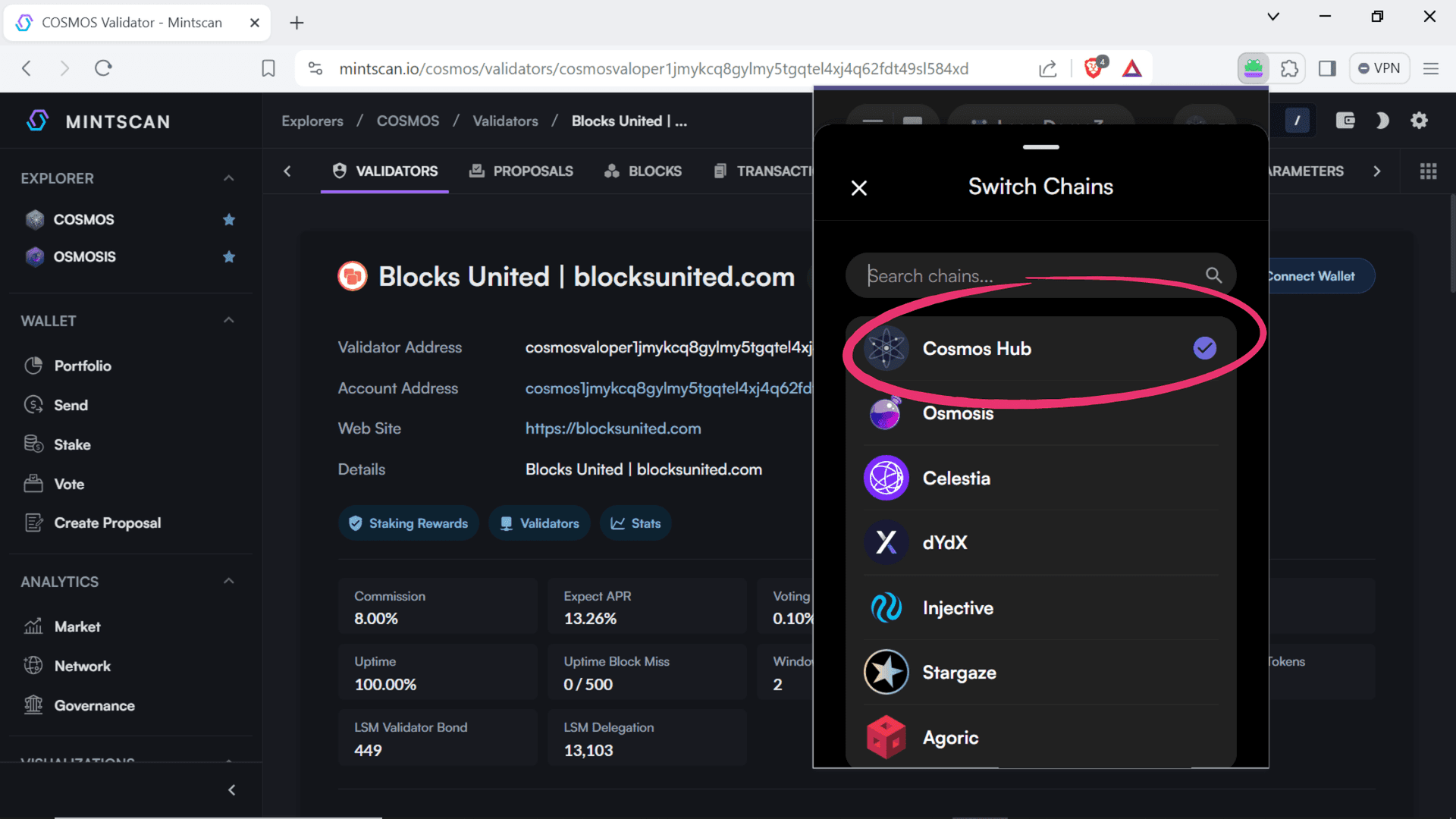
Task: Click Staking Rewards badge
Action: click(x=408, y=523)
